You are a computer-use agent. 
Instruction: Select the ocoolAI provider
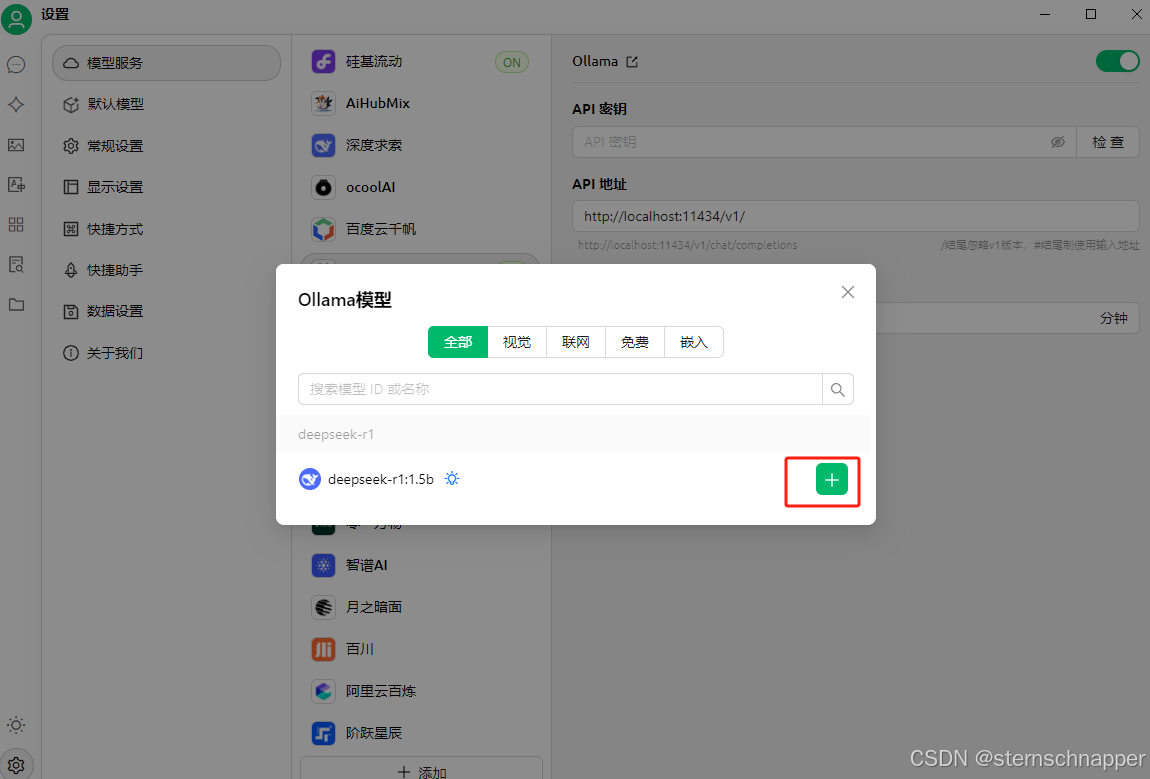(421, 187)
